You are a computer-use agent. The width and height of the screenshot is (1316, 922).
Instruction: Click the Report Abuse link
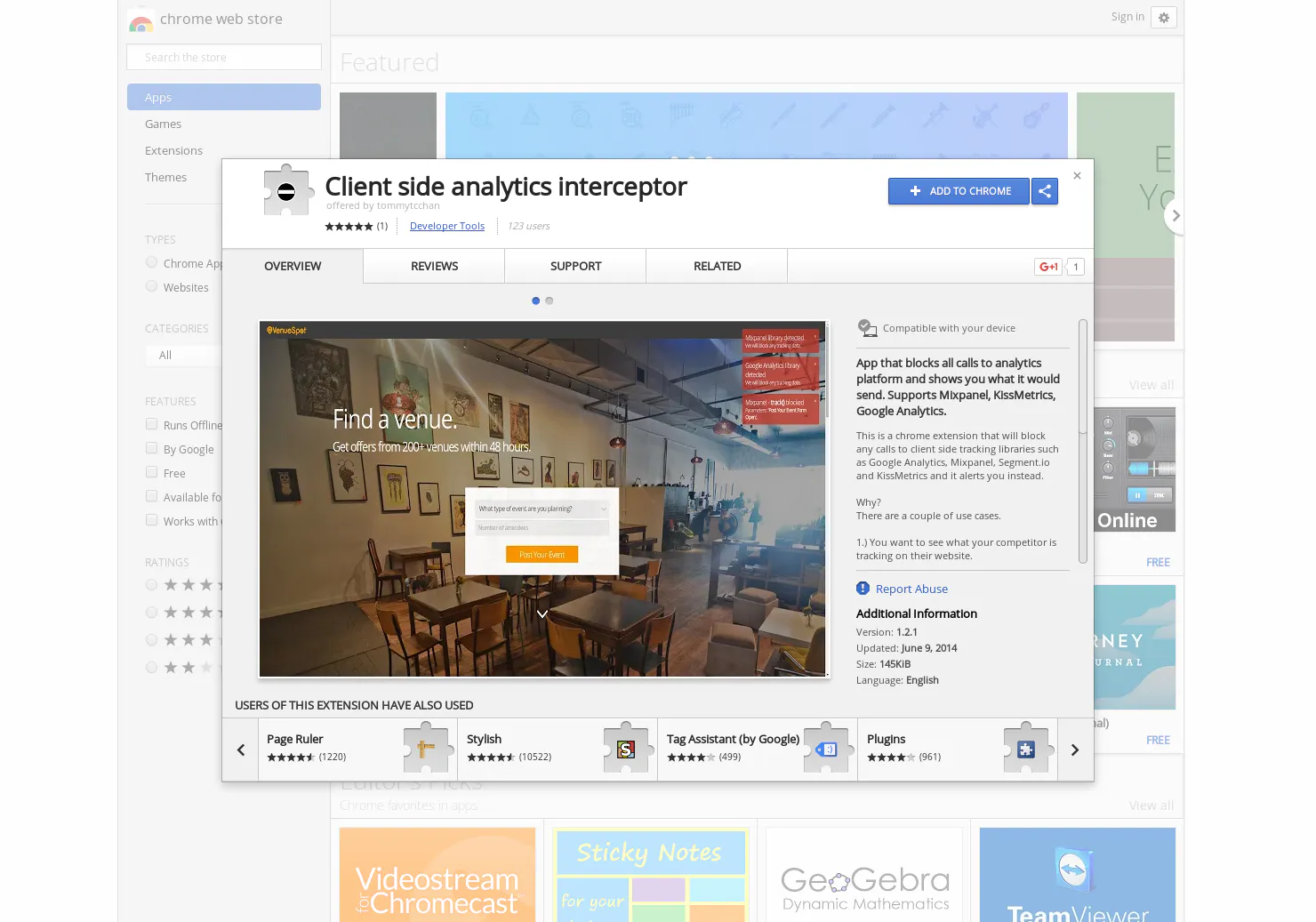coord(911,589)
